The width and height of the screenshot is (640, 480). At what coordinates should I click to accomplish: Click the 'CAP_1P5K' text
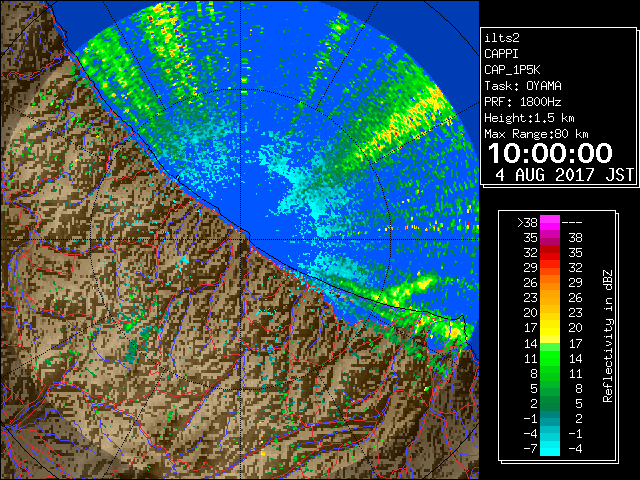512,70
